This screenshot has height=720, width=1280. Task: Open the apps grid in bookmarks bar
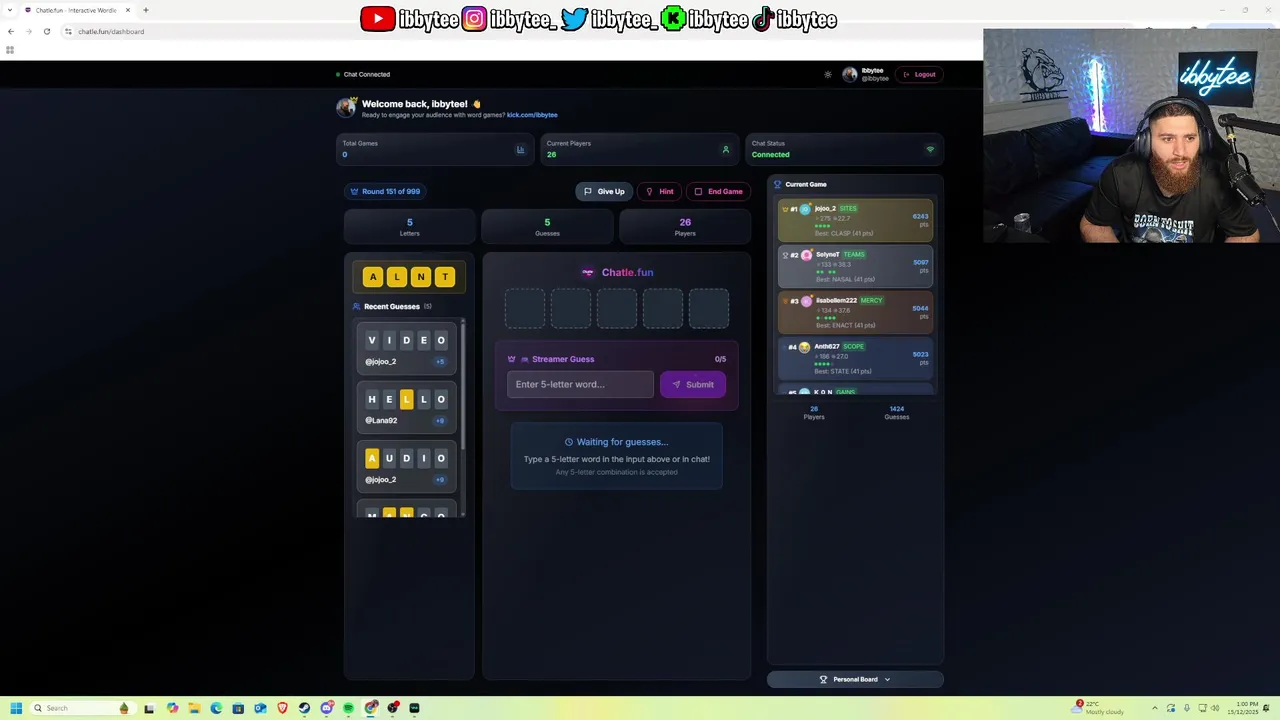click(10, 50)
